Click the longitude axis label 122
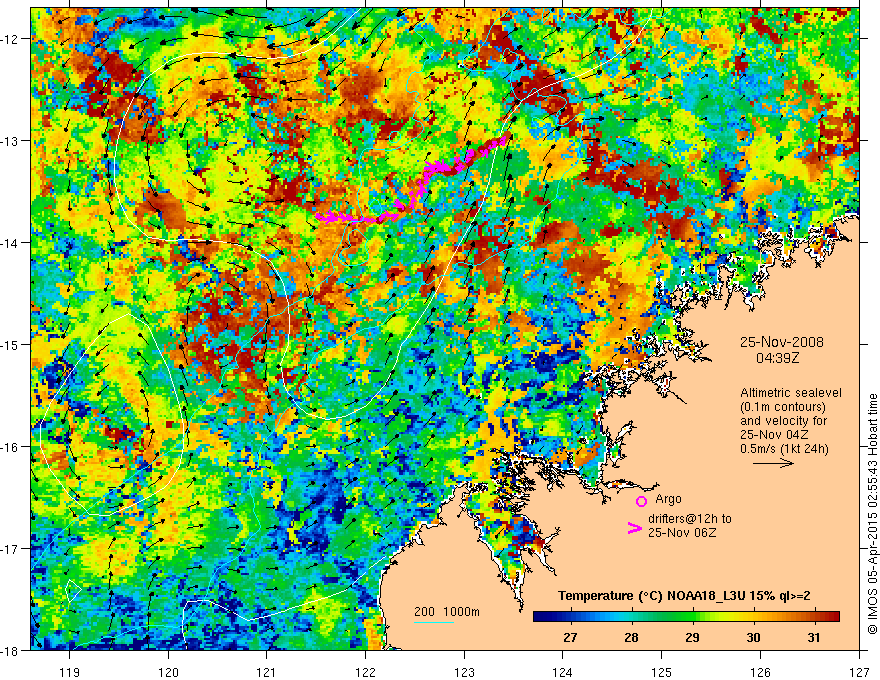Image resolution: width=880 pixels, height=680 pixels. click(365, 672)
